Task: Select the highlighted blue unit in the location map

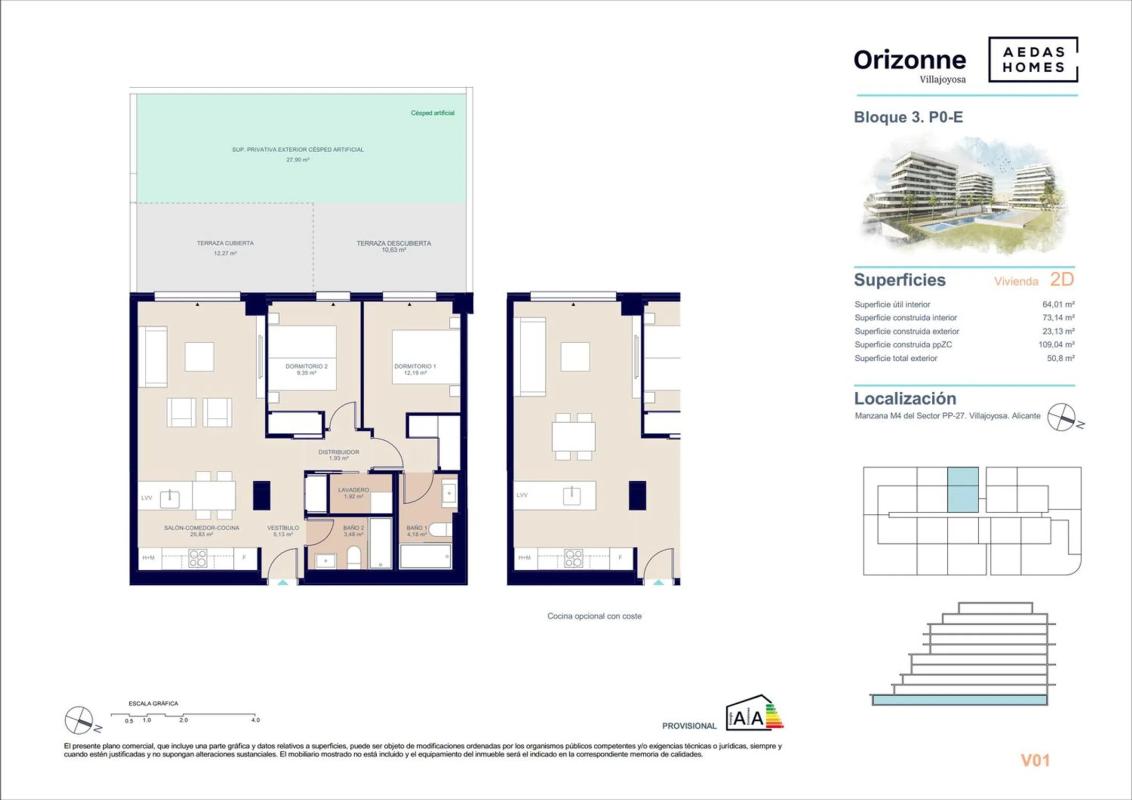Action: click(x=963, y=490)
